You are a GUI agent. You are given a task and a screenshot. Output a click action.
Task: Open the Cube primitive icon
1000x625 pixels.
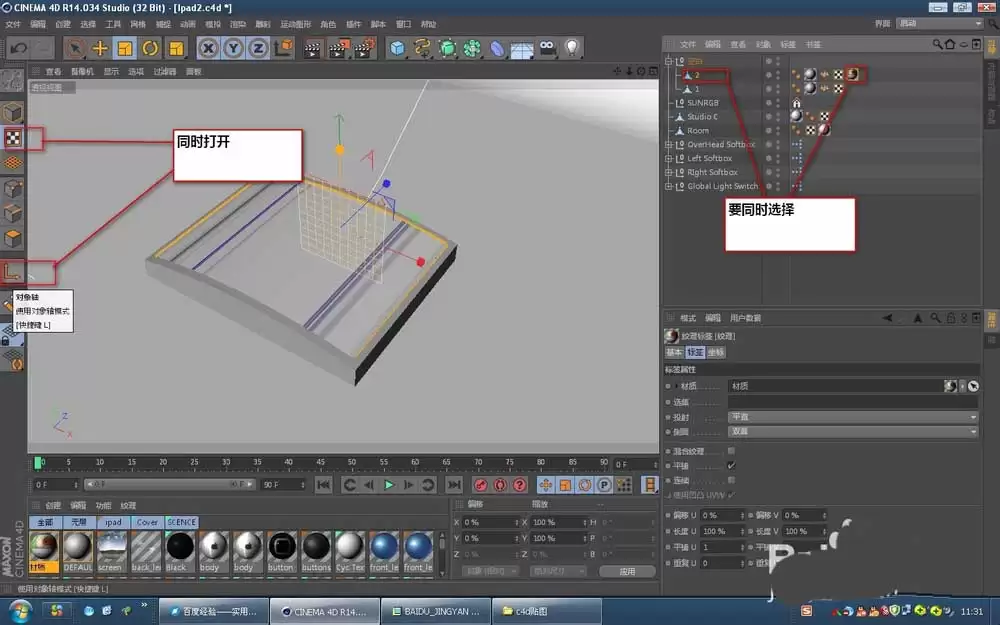(397, 47)
